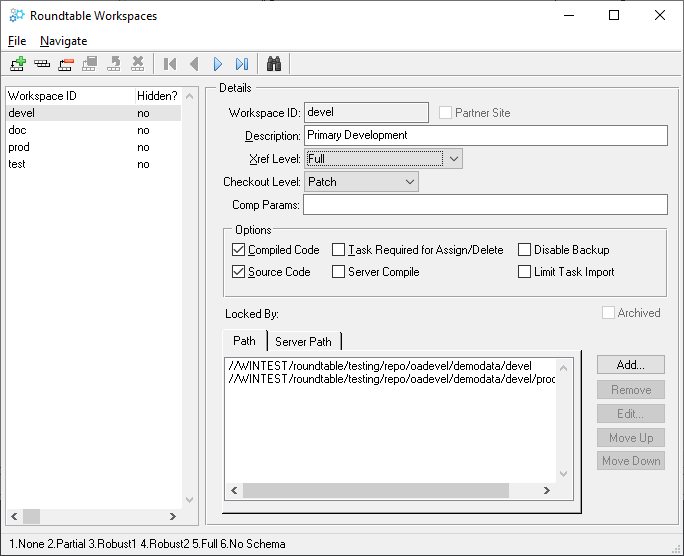Click the delete workspace toolbar icon

click(66, 64)
